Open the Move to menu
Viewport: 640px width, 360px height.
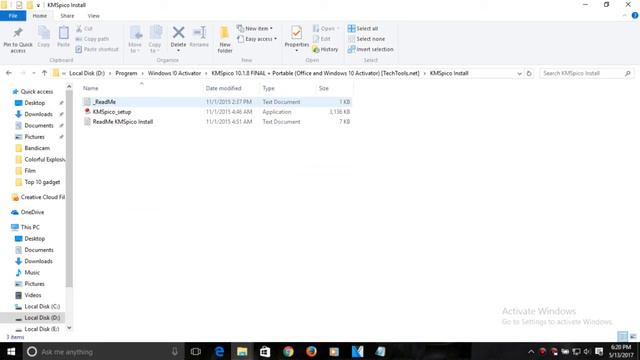click(135, 39)
